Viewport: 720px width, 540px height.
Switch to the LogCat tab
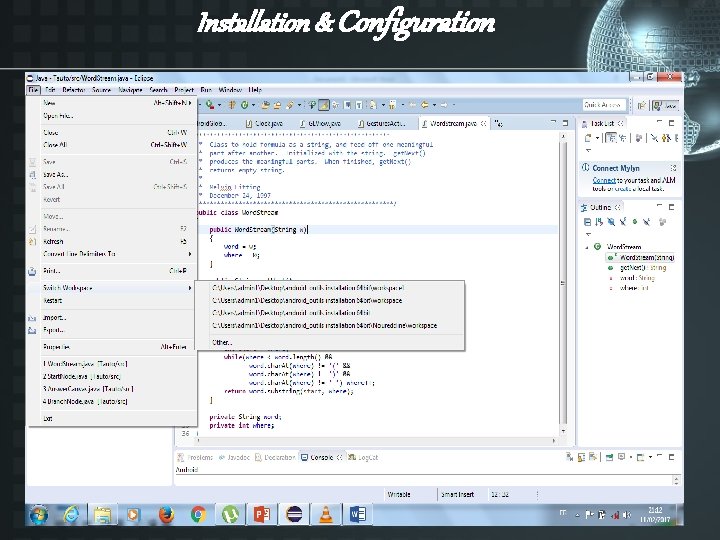click(x=363, y=457)
